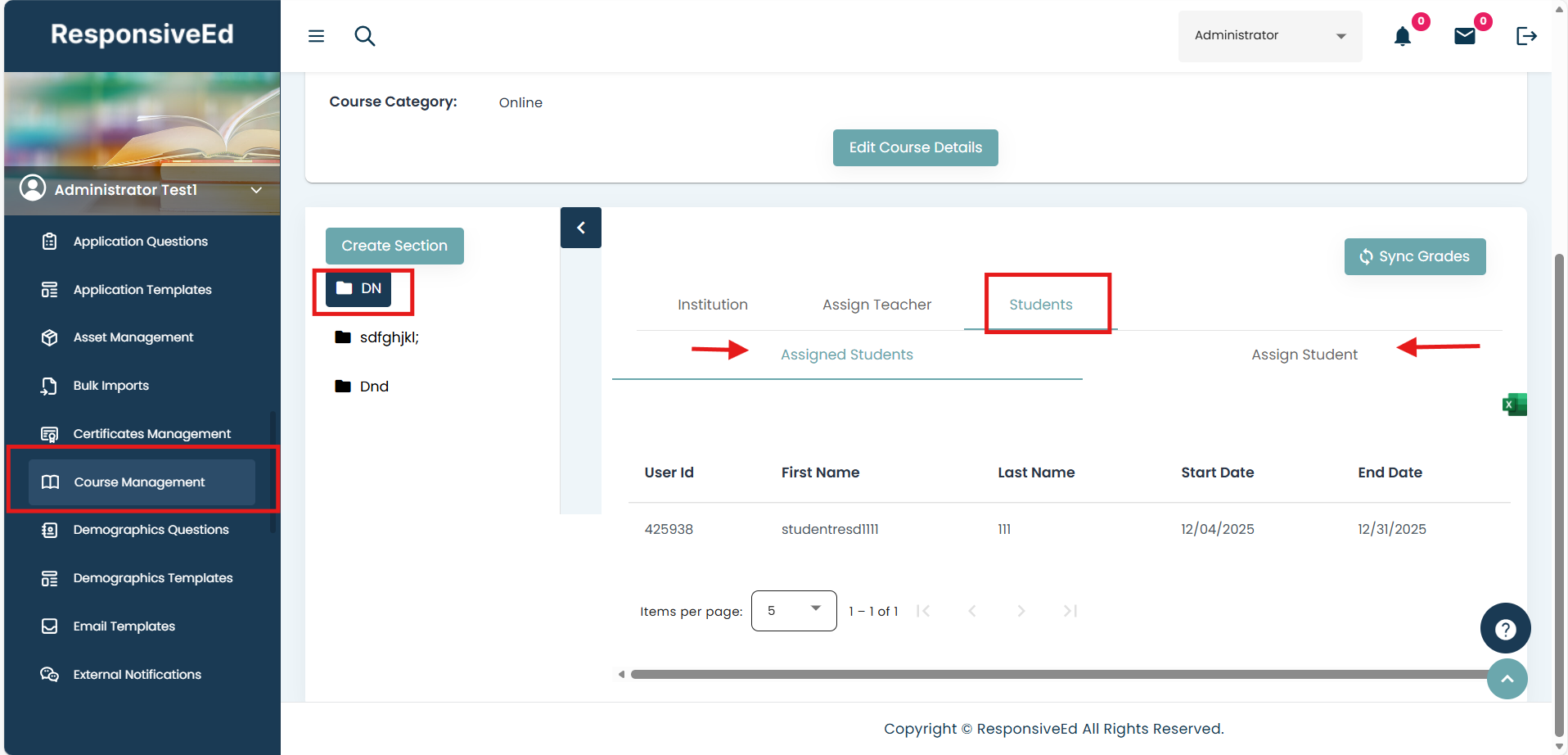Open the hamburger menu icon
The width and height of the screenshot is (1568, 755).
coord(316,36)
